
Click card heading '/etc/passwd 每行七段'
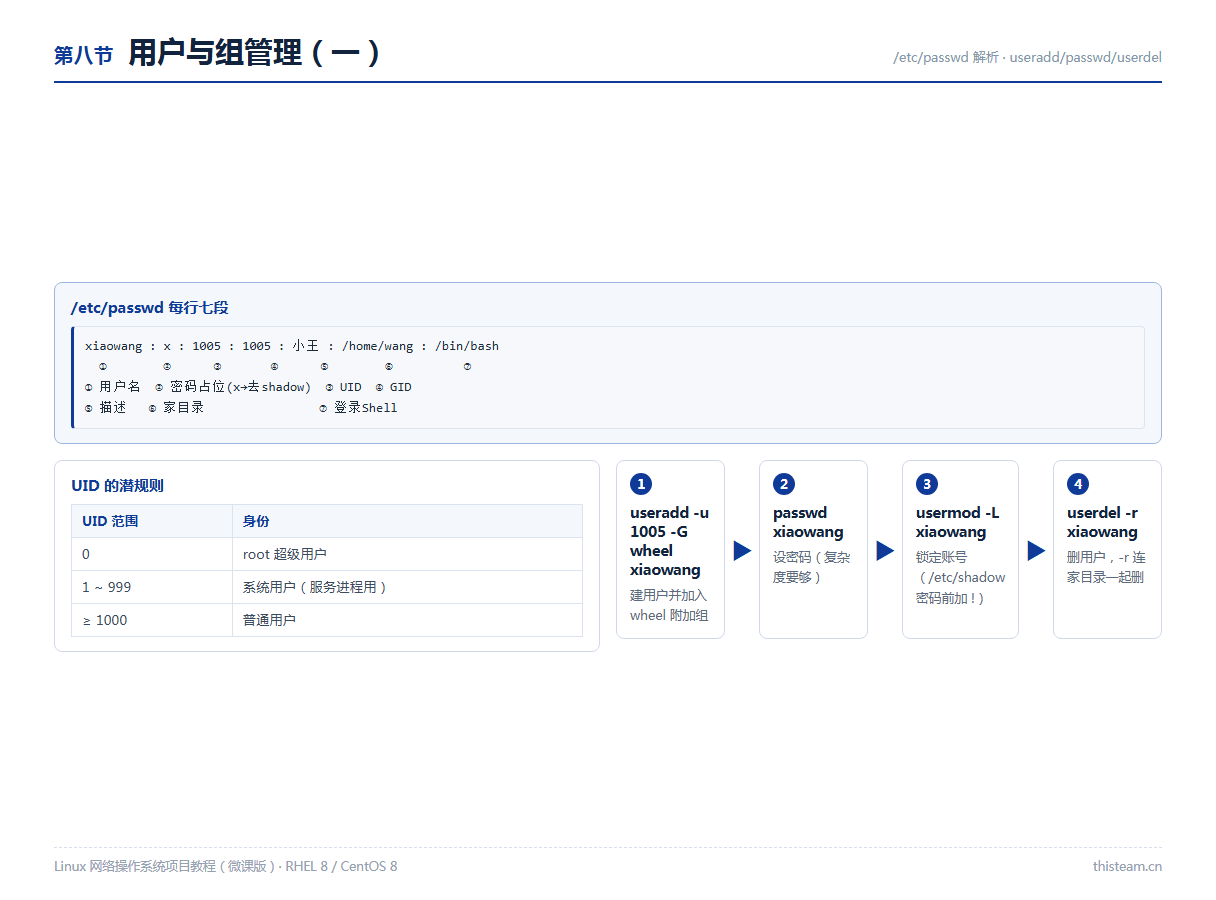(x=150, y=308)
